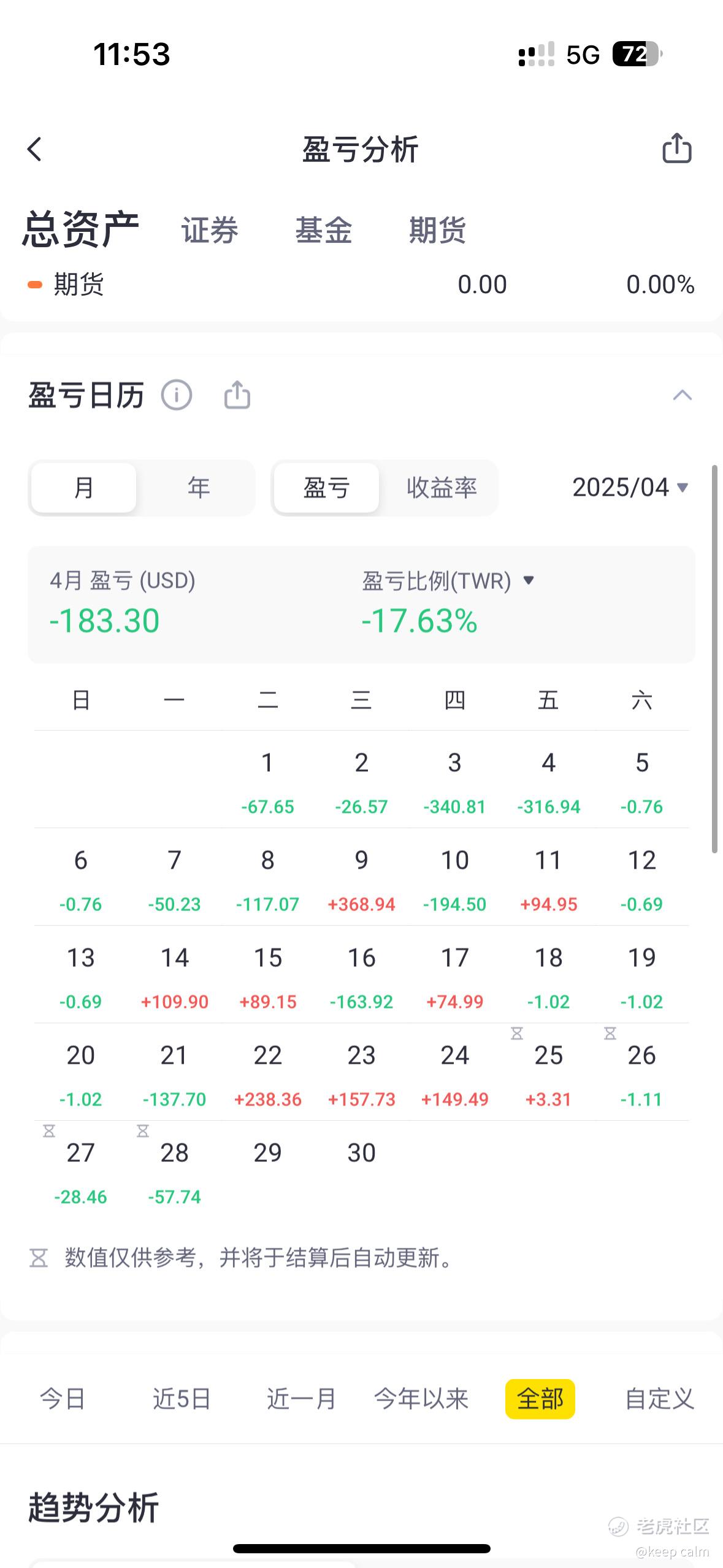
Task: Open the 2025/04 month dropdown
Action: pos(630,488)
